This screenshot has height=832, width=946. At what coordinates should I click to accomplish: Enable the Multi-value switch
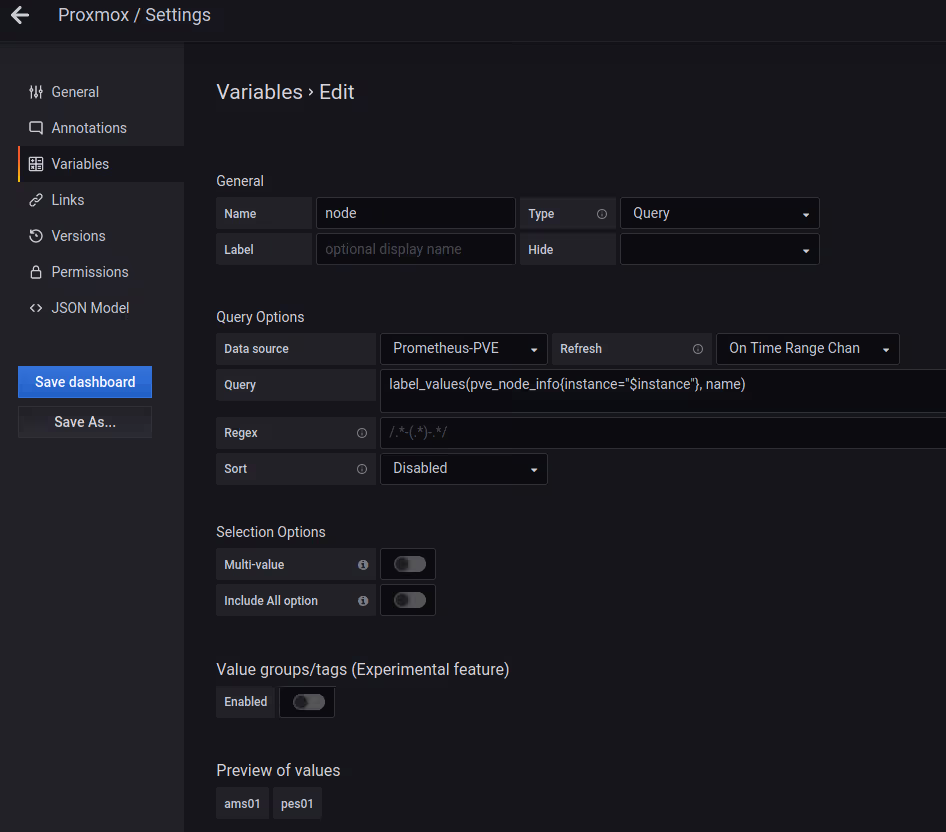click(409, 565)
